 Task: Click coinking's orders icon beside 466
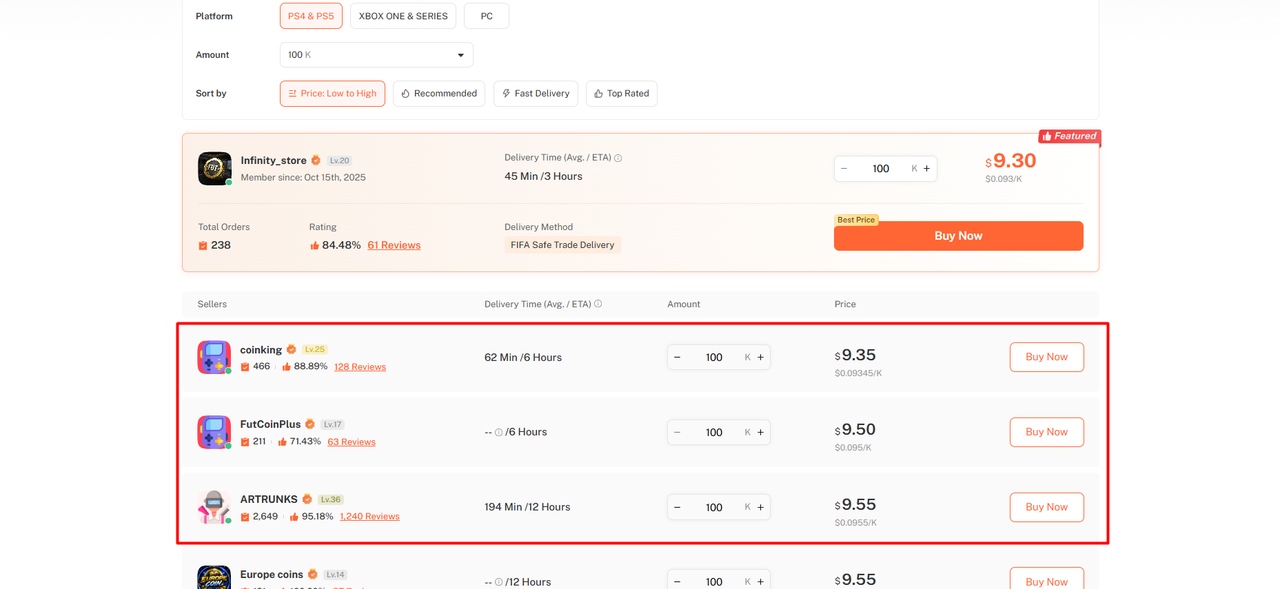tap(245, 367)
